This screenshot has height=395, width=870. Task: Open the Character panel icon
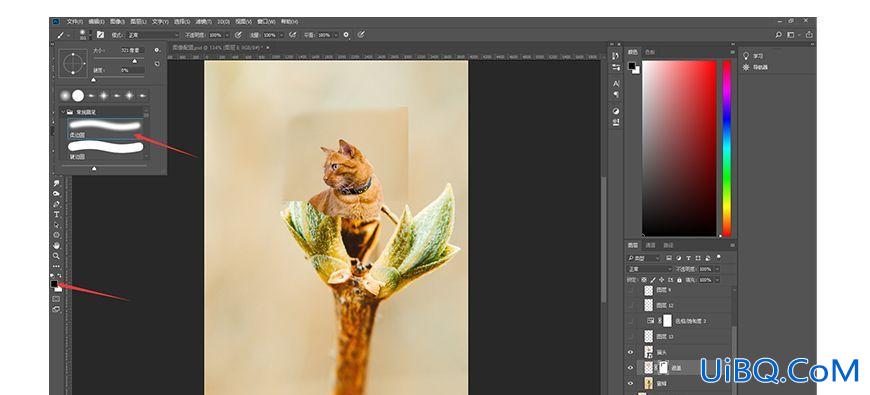pyautogui.click(x=616, y=83)
